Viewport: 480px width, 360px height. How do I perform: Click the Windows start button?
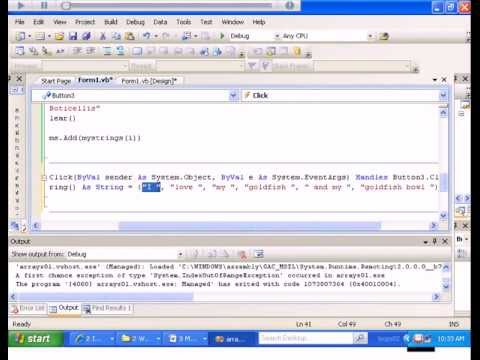click(36, 339)
